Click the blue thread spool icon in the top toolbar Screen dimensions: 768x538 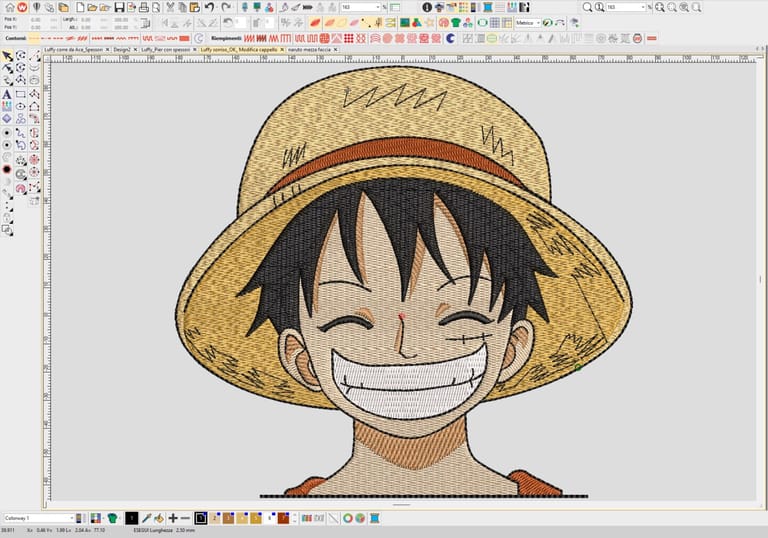tap(488, 7)
